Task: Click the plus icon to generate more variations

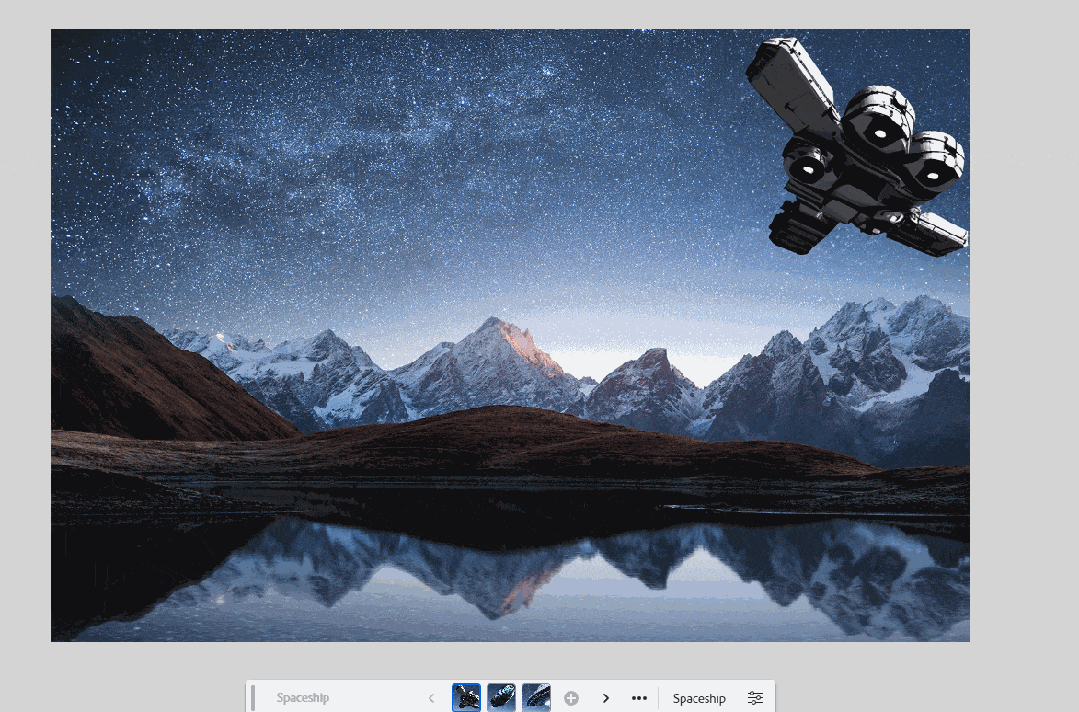Action: point(571,698)
